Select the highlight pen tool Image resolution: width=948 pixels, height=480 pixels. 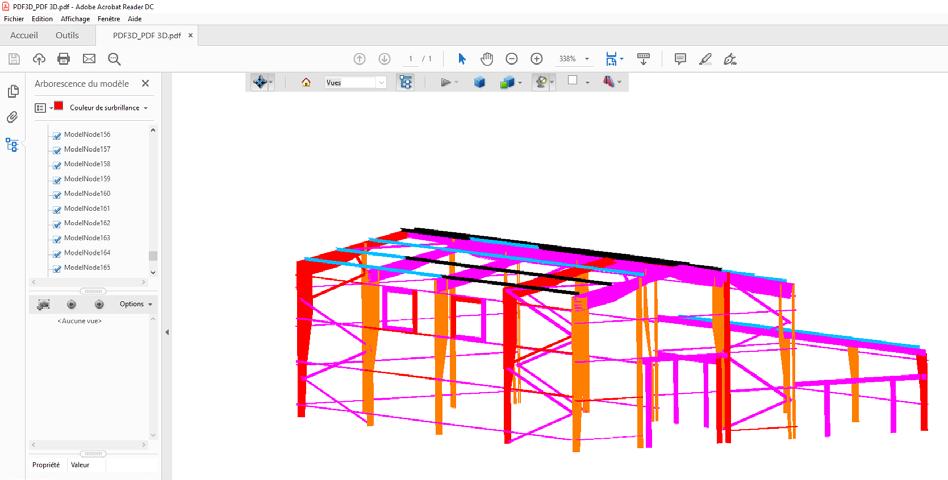click(x=705, y=59)
